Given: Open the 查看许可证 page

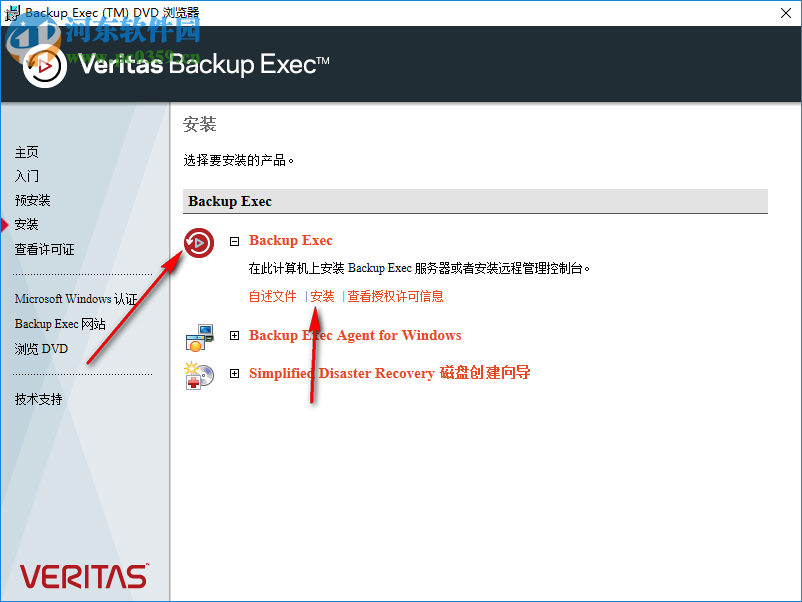Looking at the screenshot, I should pos(44,249).
